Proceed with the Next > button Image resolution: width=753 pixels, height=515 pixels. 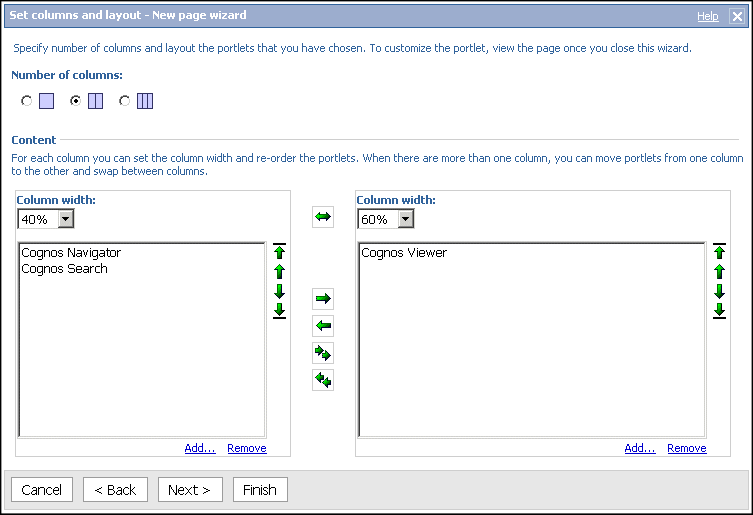pos(190,490)
